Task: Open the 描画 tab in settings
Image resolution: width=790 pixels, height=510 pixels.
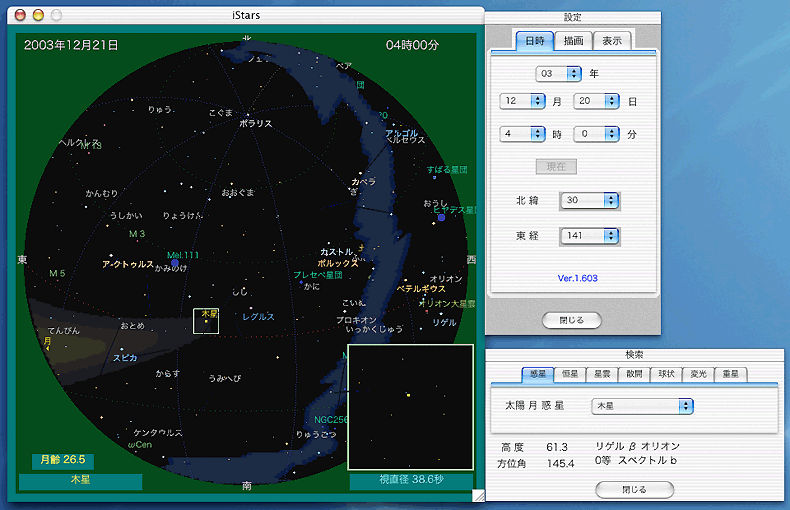Action: pyautogui.click(x=573, y=41)
